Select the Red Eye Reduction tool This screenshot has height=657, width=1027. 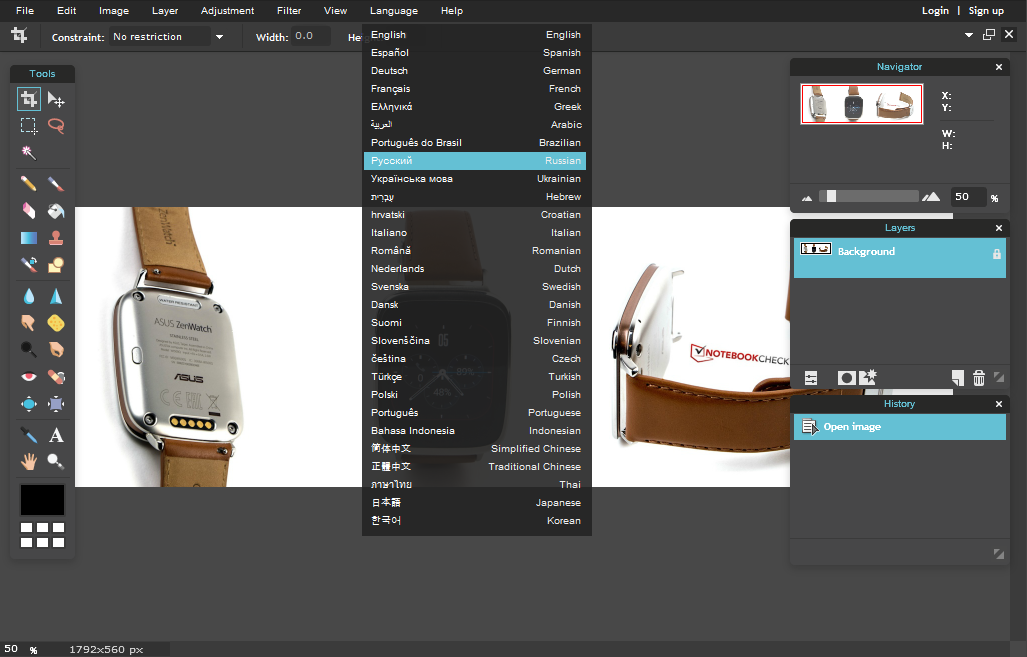(x=29, y=377)
